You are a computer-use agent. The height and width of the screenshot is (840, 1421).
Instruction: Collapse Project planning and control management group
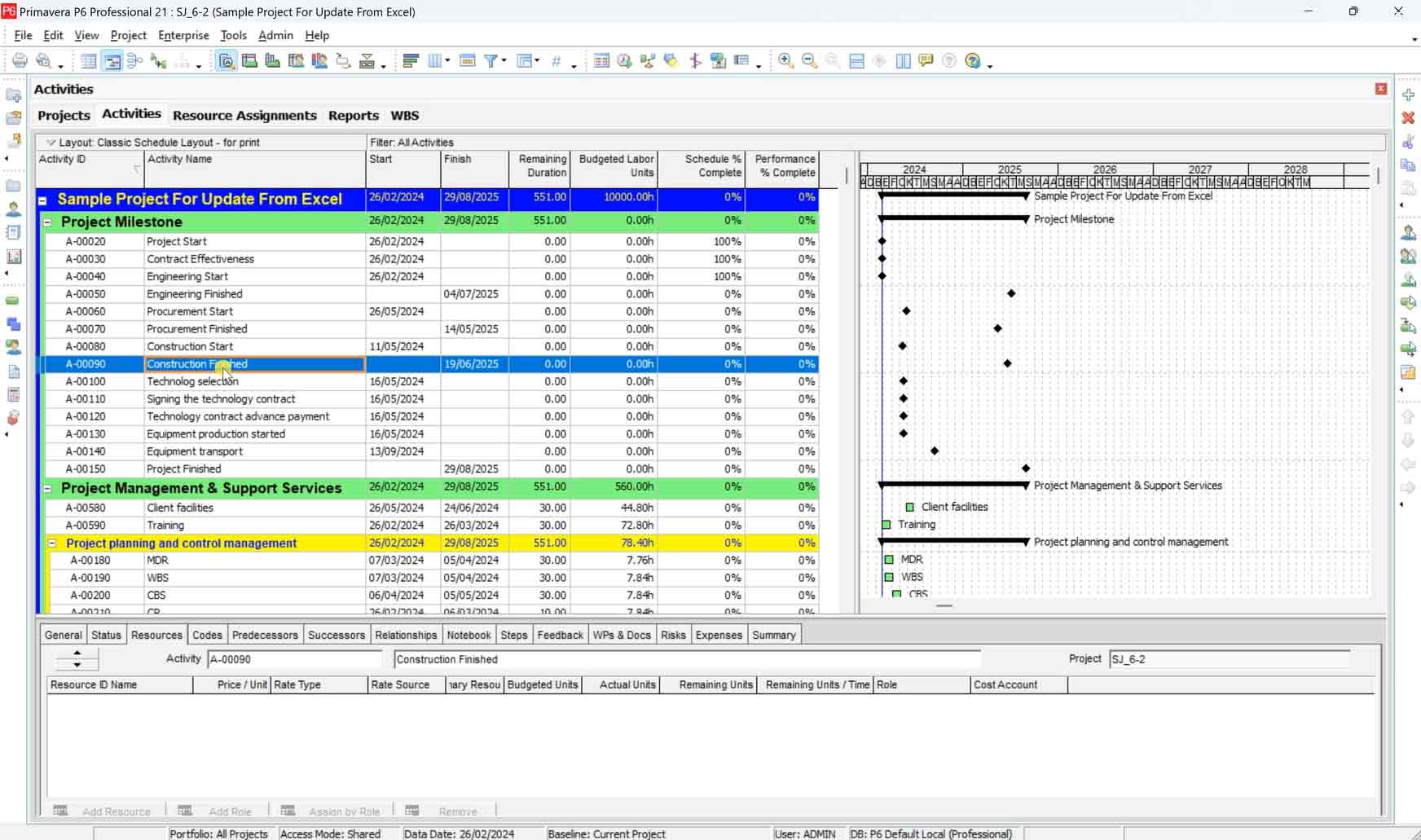click(x=52, y=543)
